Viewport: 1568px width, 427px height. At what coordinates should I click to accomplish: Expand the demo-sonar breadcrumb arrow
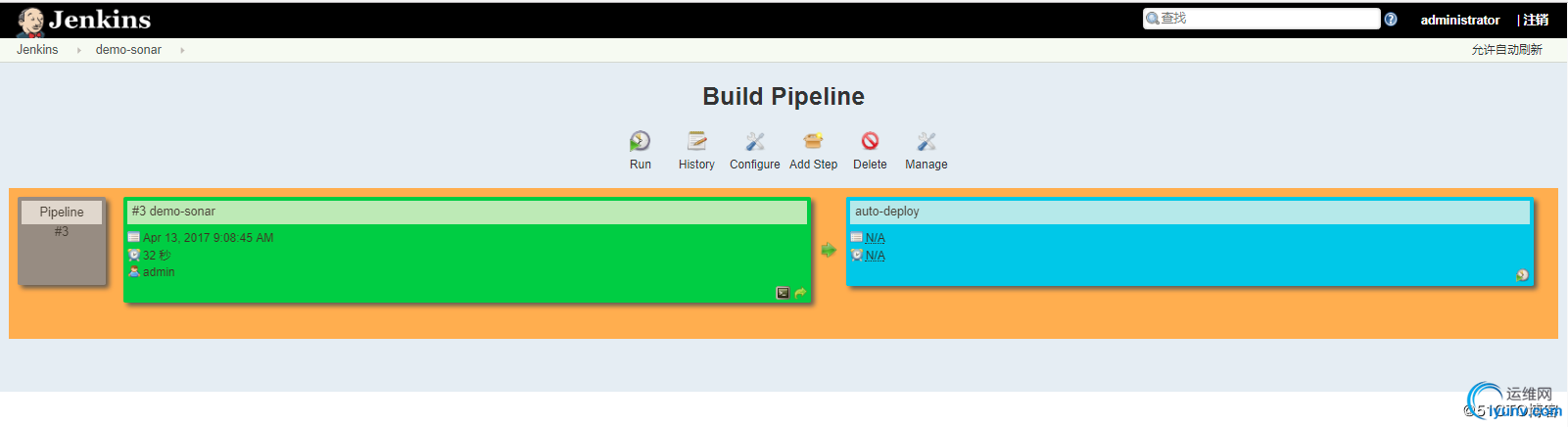click(x=182, y=50)
